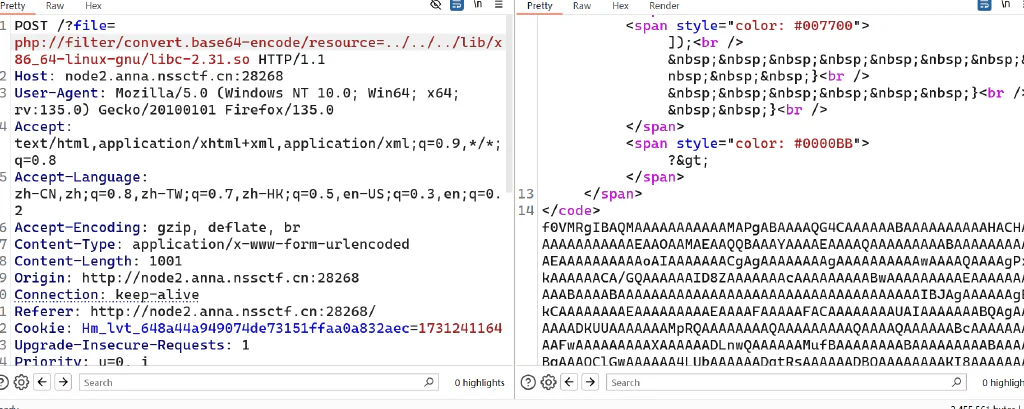Click the User-Agent header line
Screen dimensions: 1024x409
tap(237, 93)
